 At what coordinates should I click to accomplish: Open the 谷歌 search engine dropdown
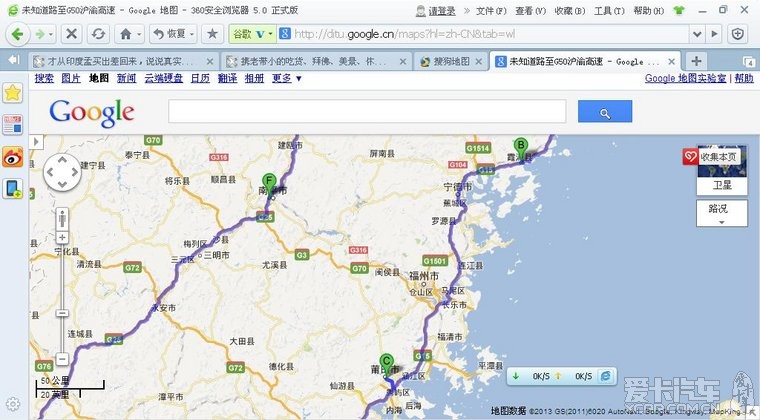click(253, 34)
